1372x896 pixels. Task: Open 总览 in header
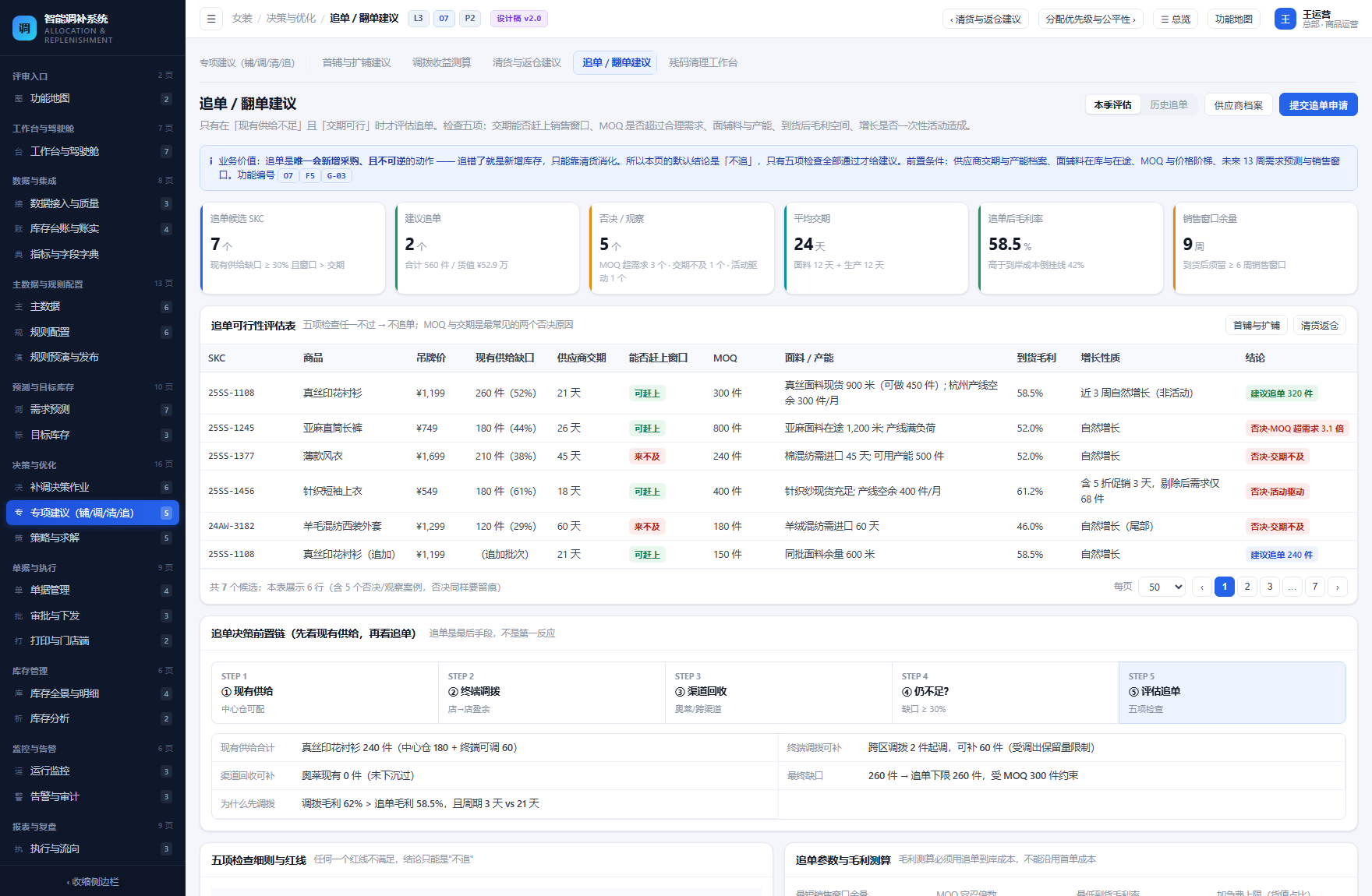[1176, 19]
